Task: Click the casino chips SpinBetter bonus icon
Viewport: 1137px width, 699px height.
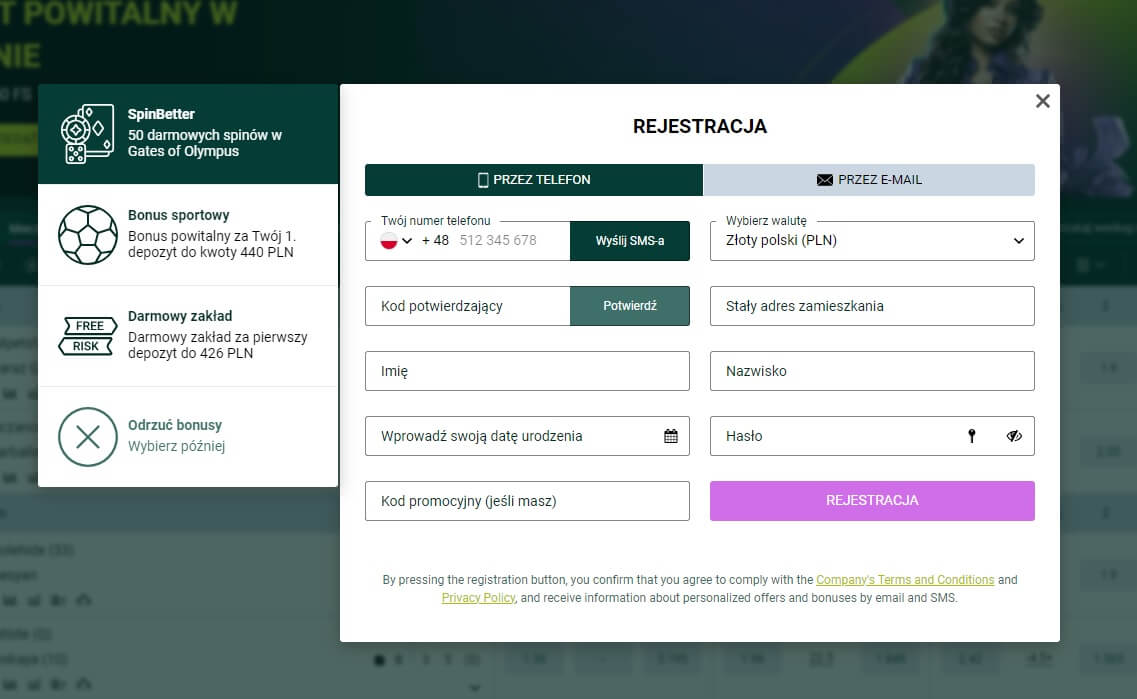Action: click(x=88, y=133)
